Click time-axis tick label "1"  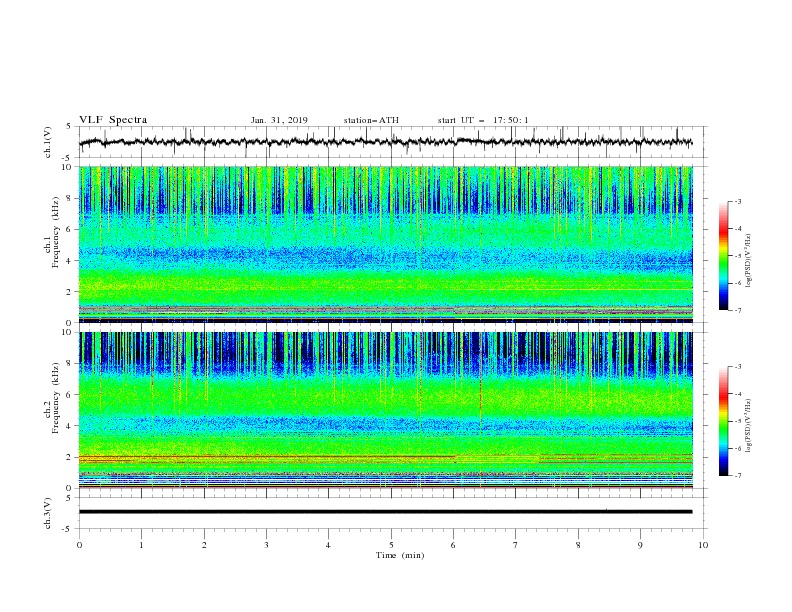point(141,545)
